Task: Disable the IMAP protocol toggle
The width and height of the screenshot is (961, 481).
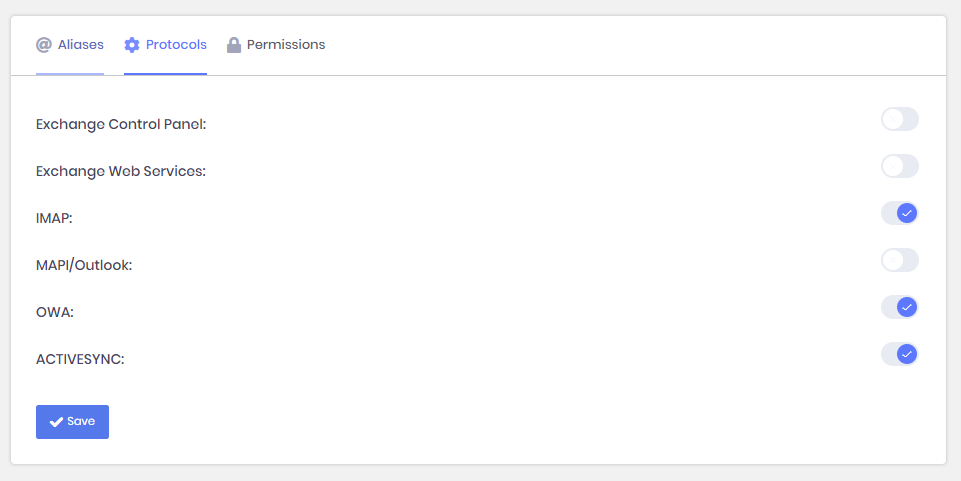Action: coord(899,213)
